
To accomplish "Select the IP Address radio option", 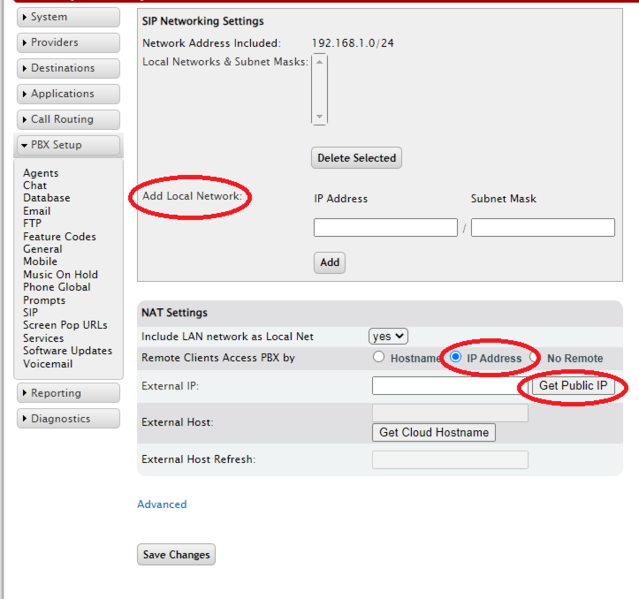I will point(456,357).
